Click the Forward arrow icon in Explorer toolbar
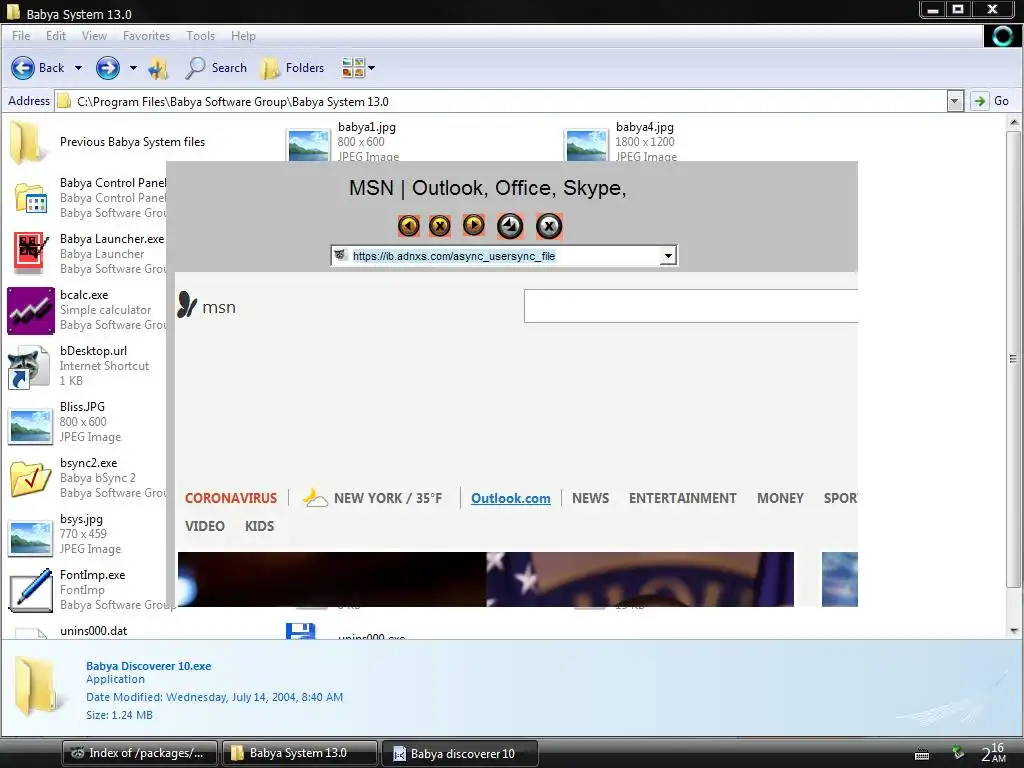 click(108, 68)
